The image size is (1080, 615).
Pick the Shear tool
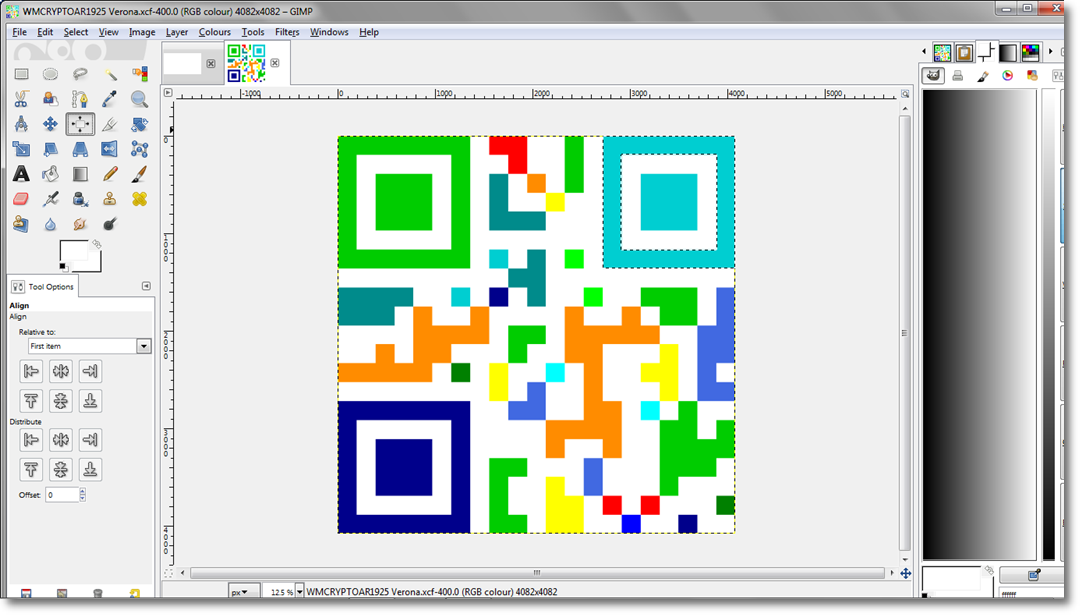(x=50, y=149)
